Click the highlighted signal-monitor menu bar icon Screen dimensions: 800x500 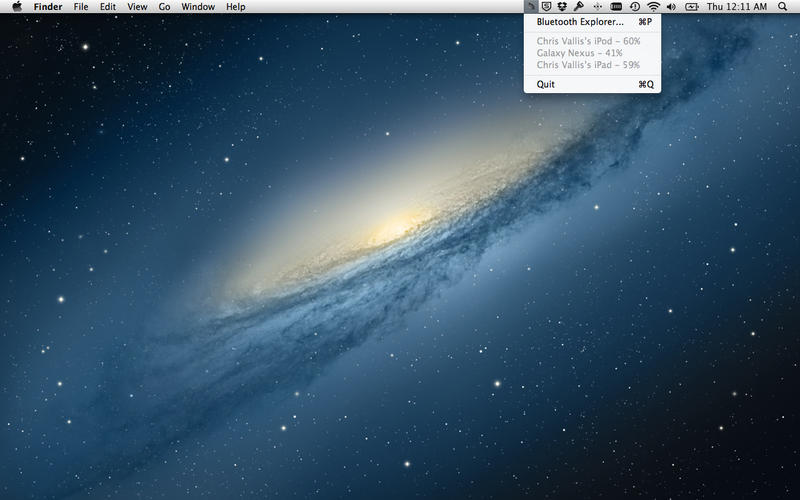[531, 7]
